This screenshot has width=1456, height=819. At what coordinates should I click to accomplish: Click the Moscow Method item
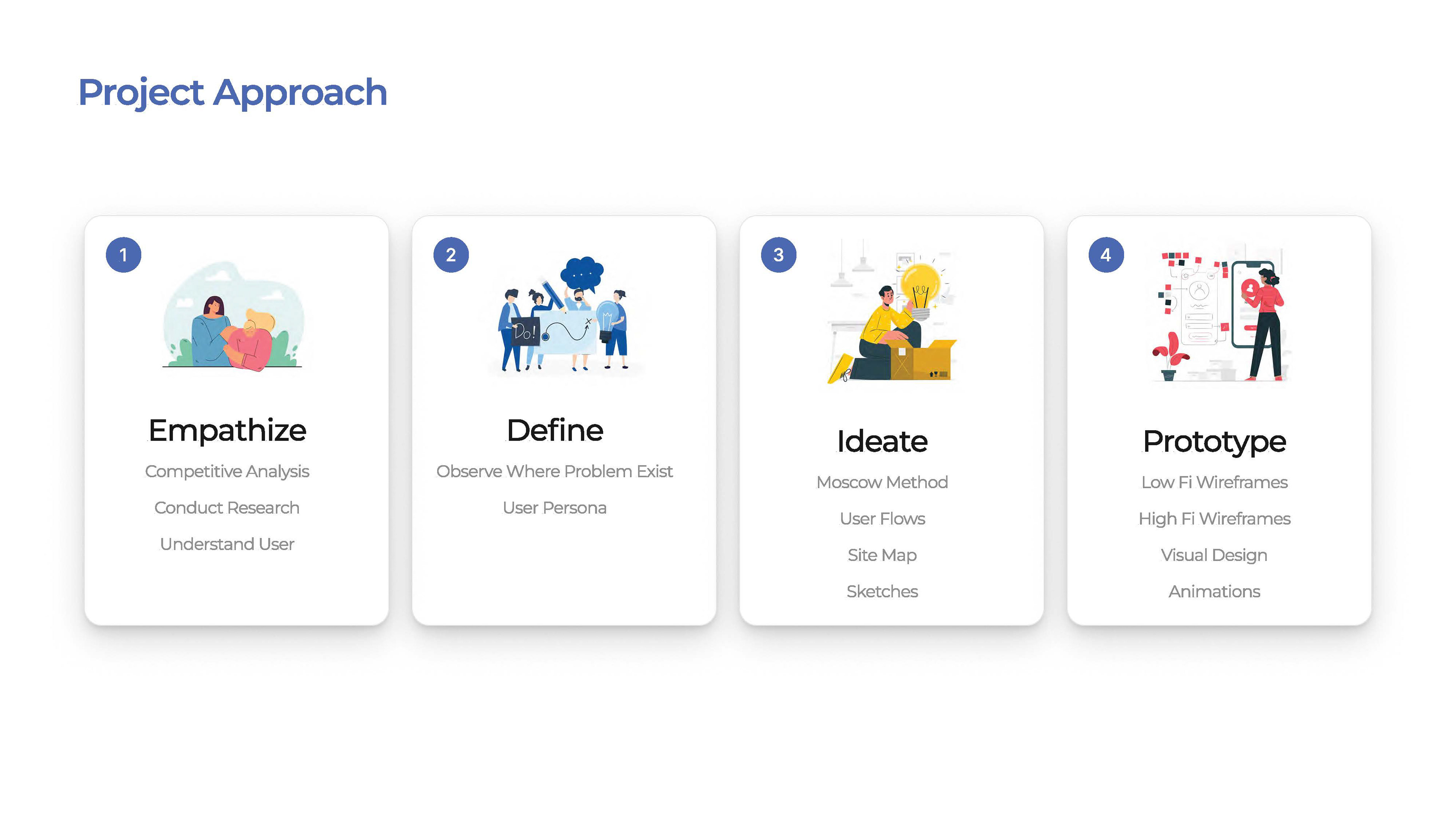point(882,482)
